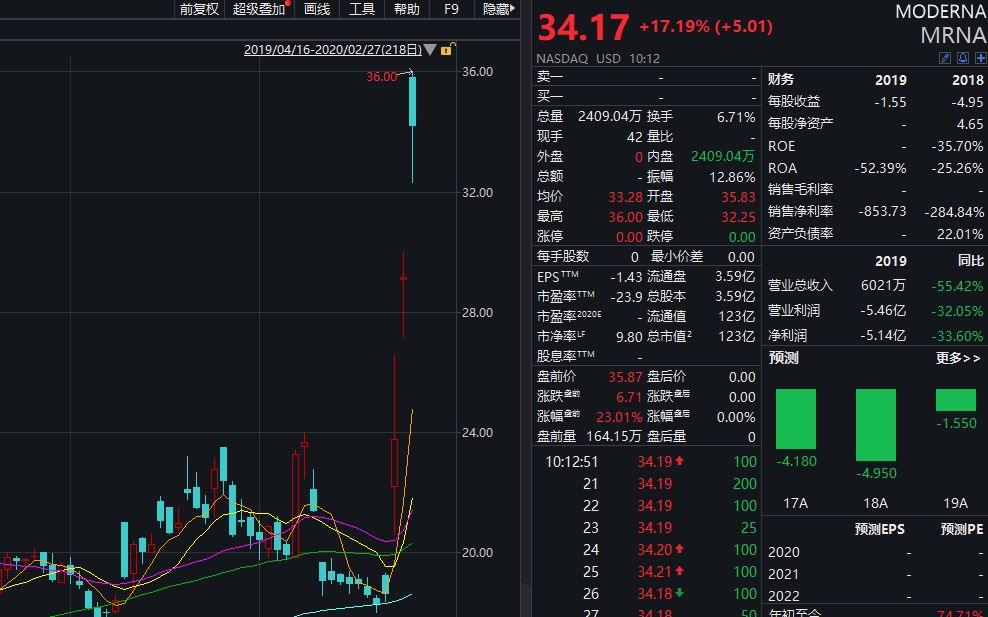The height and width of the screenshot is (617, 988).
Task: Click the ROE -35.70% value
Action: click(x=957, y=146)
